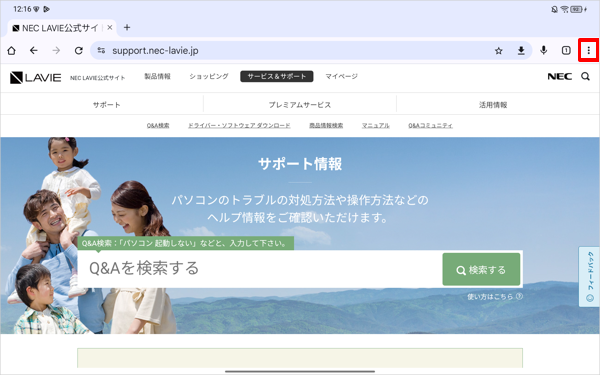
Task: Go back with the back arrow
Action: pos(34,51)
